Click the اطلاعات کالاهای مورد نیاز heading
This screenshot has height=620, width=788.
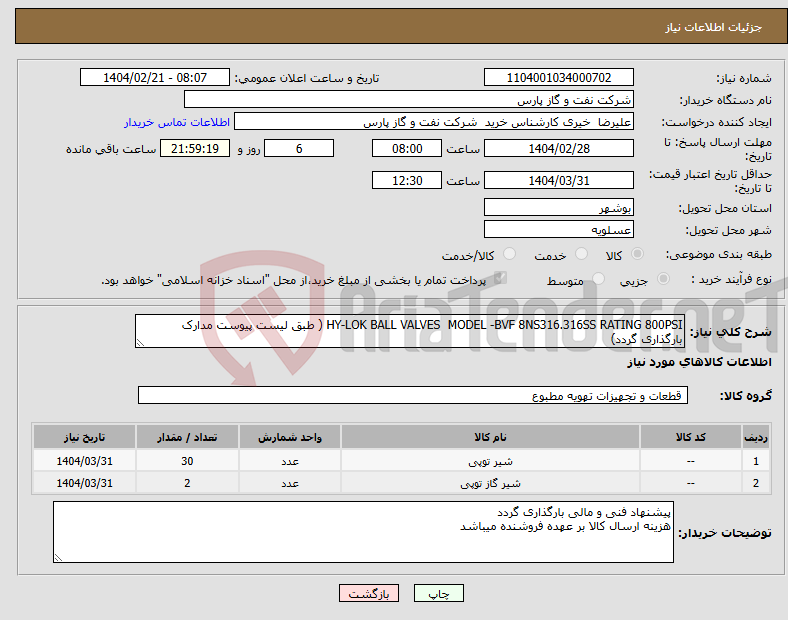(699, 362)
